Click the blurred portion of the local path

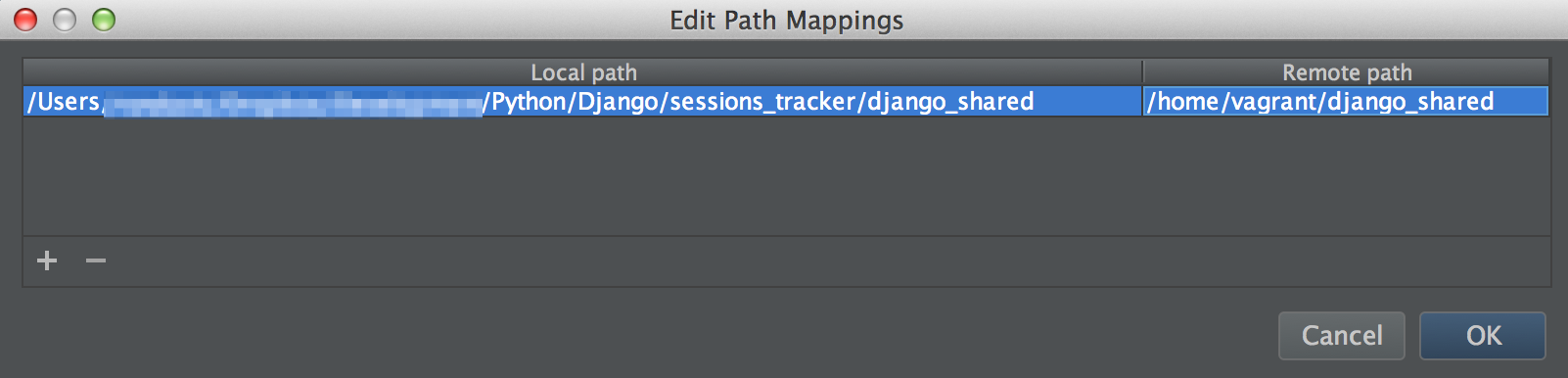[292, 102]
